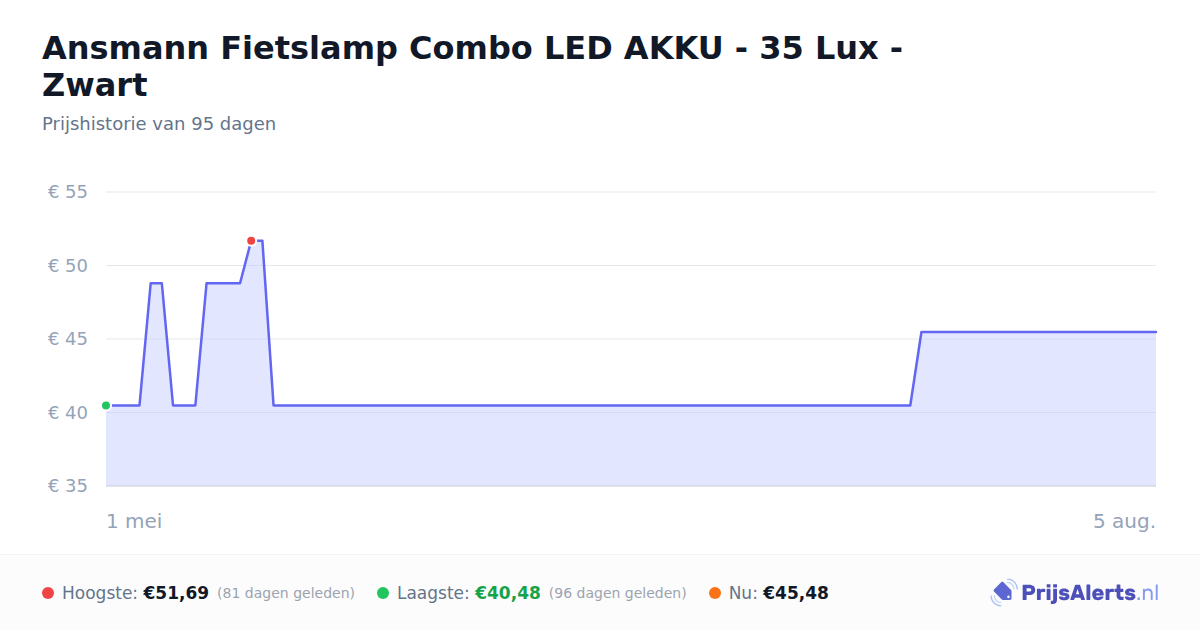Click the red highest-price dot on the chart
Viewport: 1200px width, 630px height.
click(251, 241)
